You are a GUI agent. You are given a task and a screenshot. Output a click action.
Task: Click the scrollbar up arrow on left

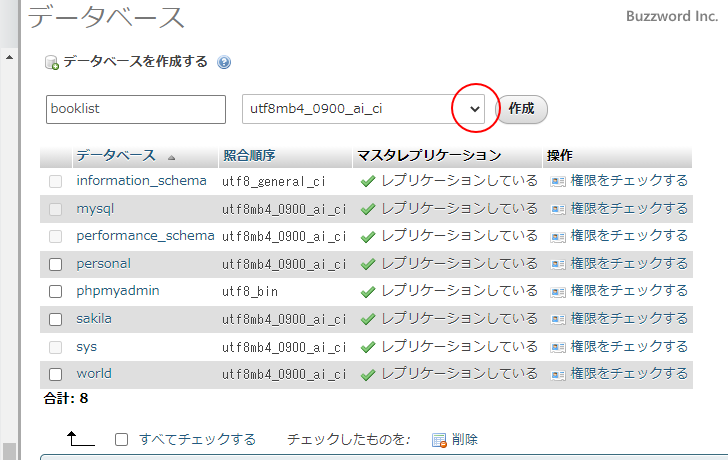pos(9,58)
